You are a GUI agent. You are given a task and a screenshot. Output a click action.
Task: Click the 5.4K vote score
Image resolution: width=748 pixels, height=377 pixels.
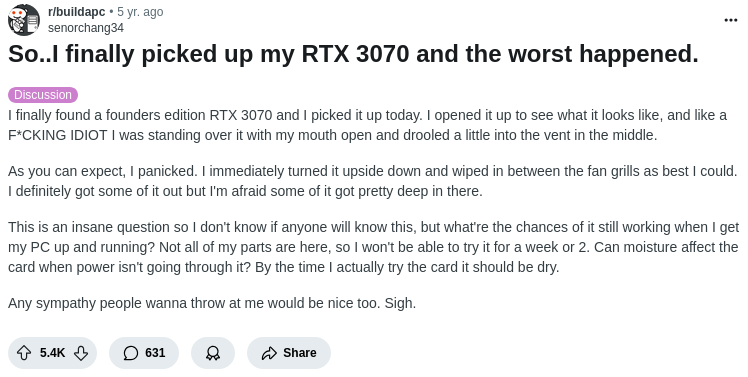click(x=52, y=353)
